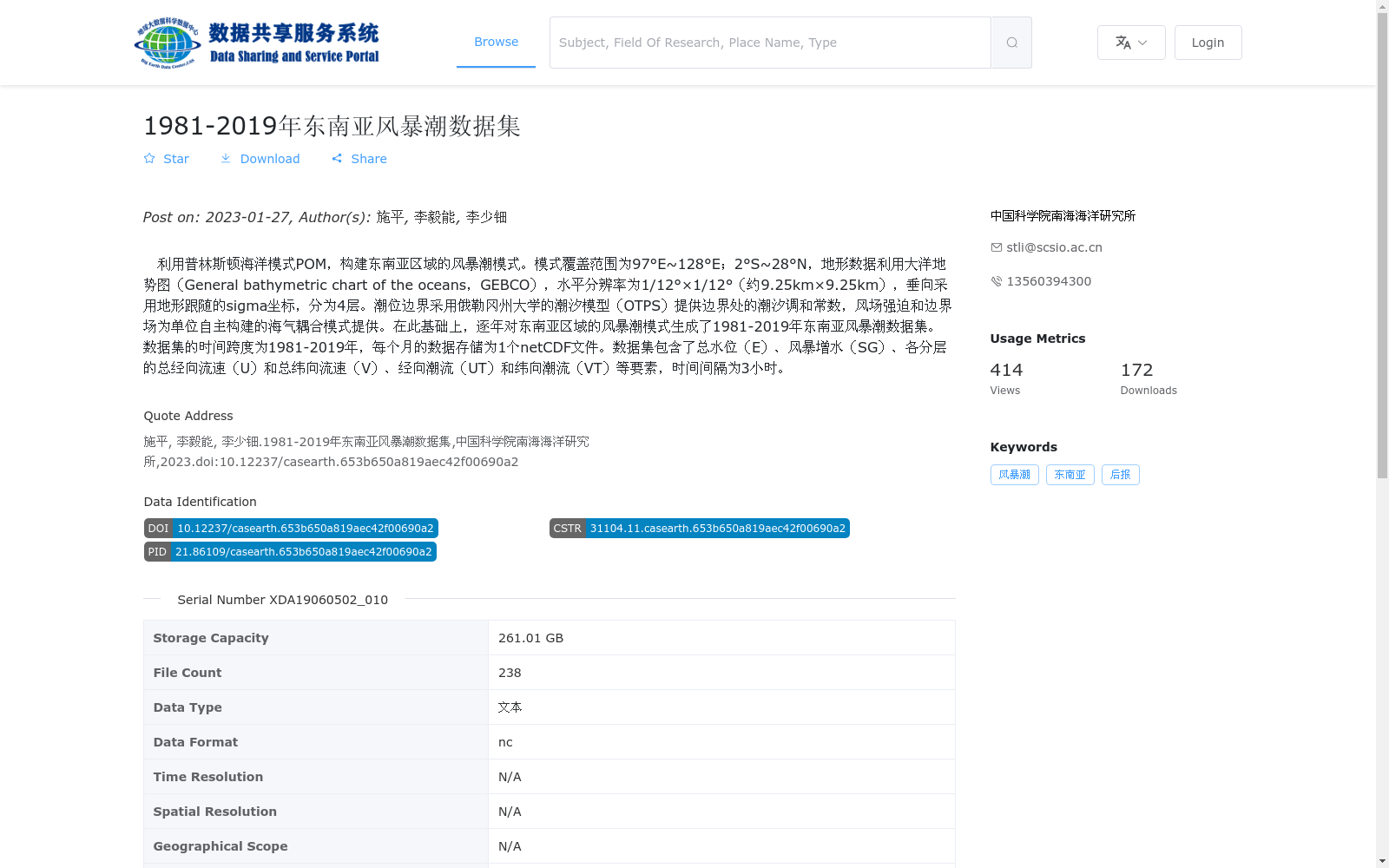Click the Star icon under the title
The height and width of the screenshot is (868, 1389).
tap(149, 159)
